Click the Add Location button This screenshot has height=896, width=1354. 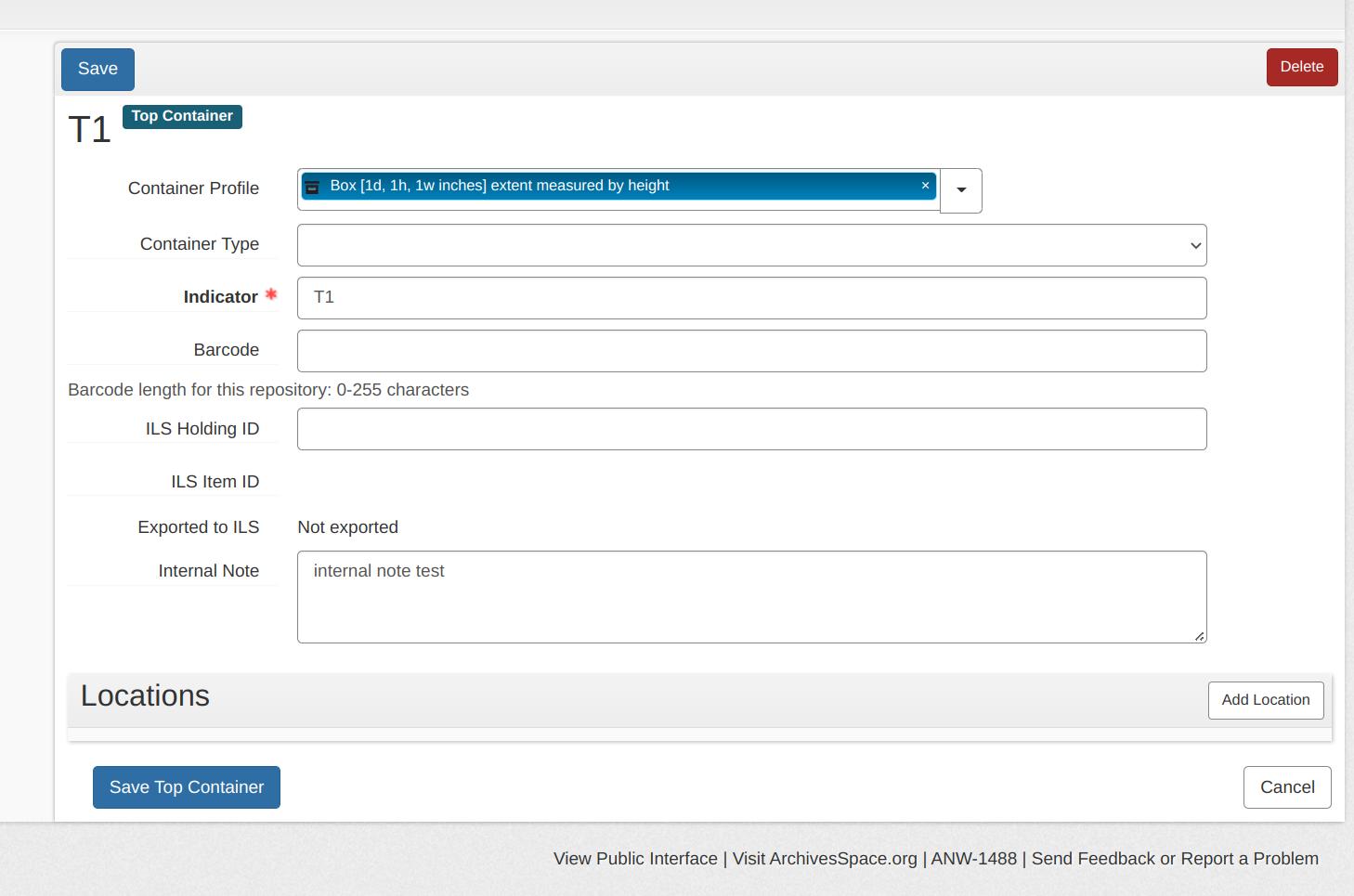coord(1266,700)
